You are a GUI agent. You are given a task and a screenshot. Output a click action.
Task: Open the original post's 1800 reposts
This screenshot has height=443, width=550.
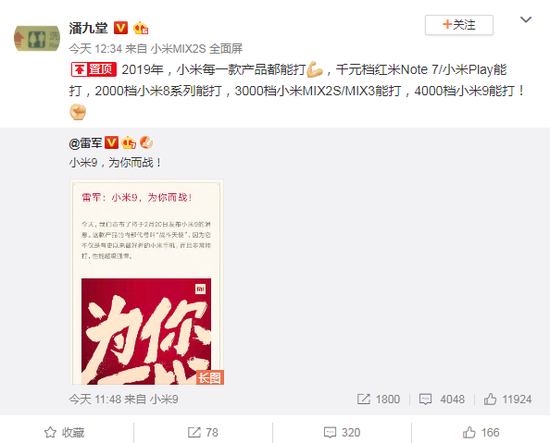click(378, 399)
